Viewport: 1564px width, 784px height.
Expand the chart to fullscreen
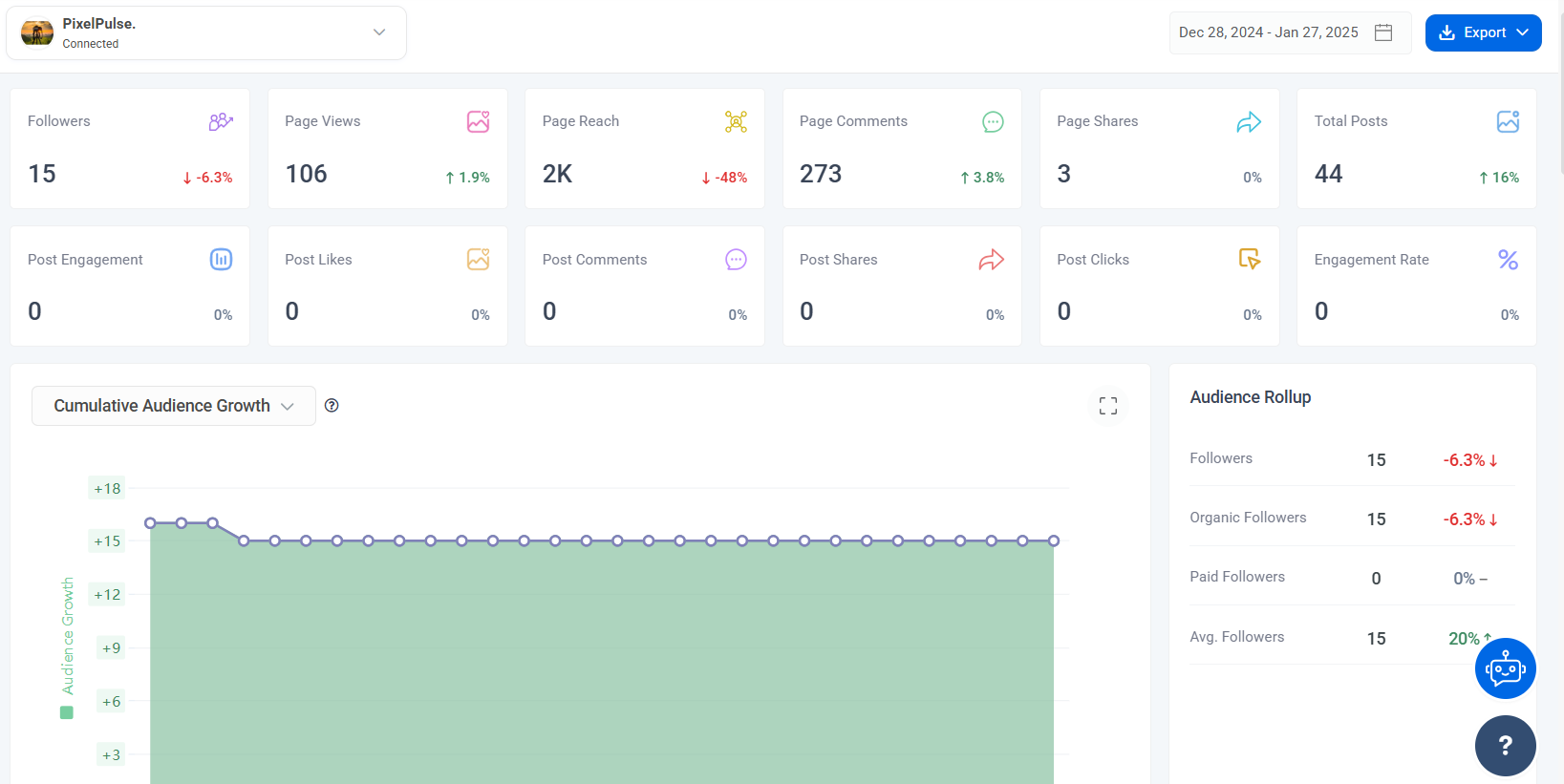(x=1108, y=406)
